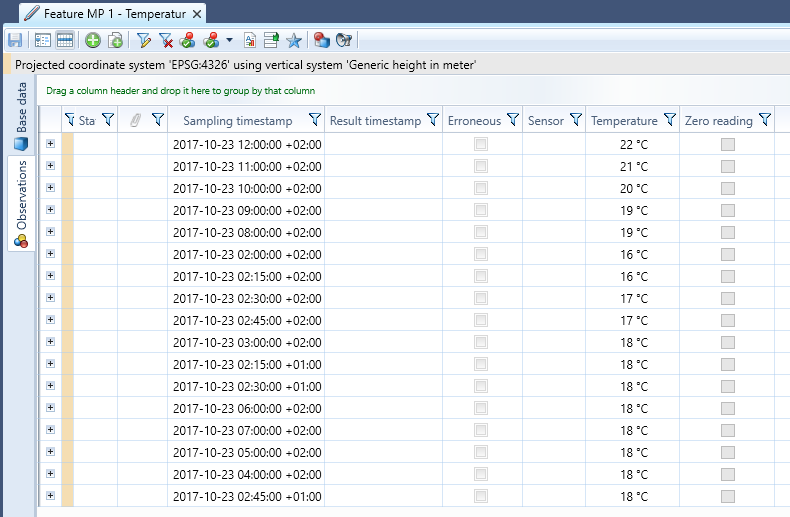
Task: Sort by Sampling timestamp column header
Action: [237, 121]
